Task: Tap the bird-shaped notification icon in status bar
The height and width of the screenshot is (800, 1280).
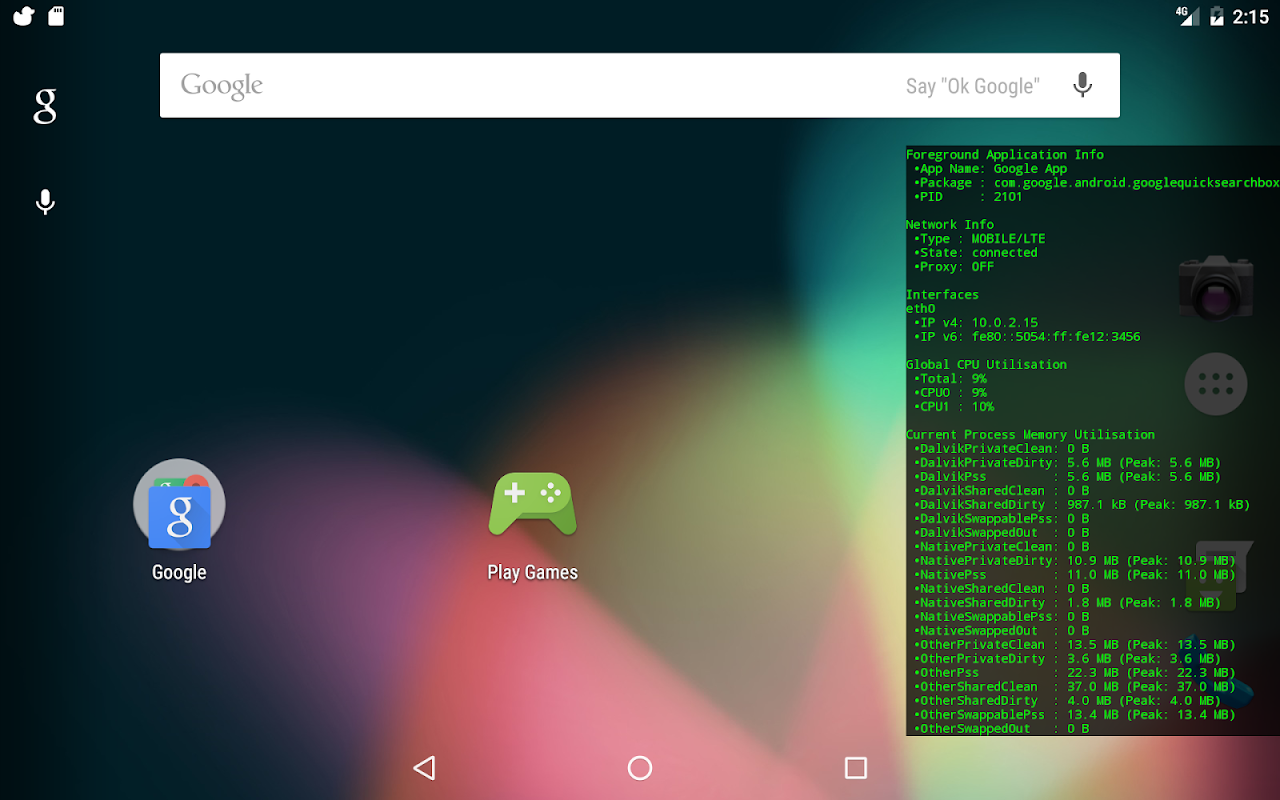Action: (23, 15)
